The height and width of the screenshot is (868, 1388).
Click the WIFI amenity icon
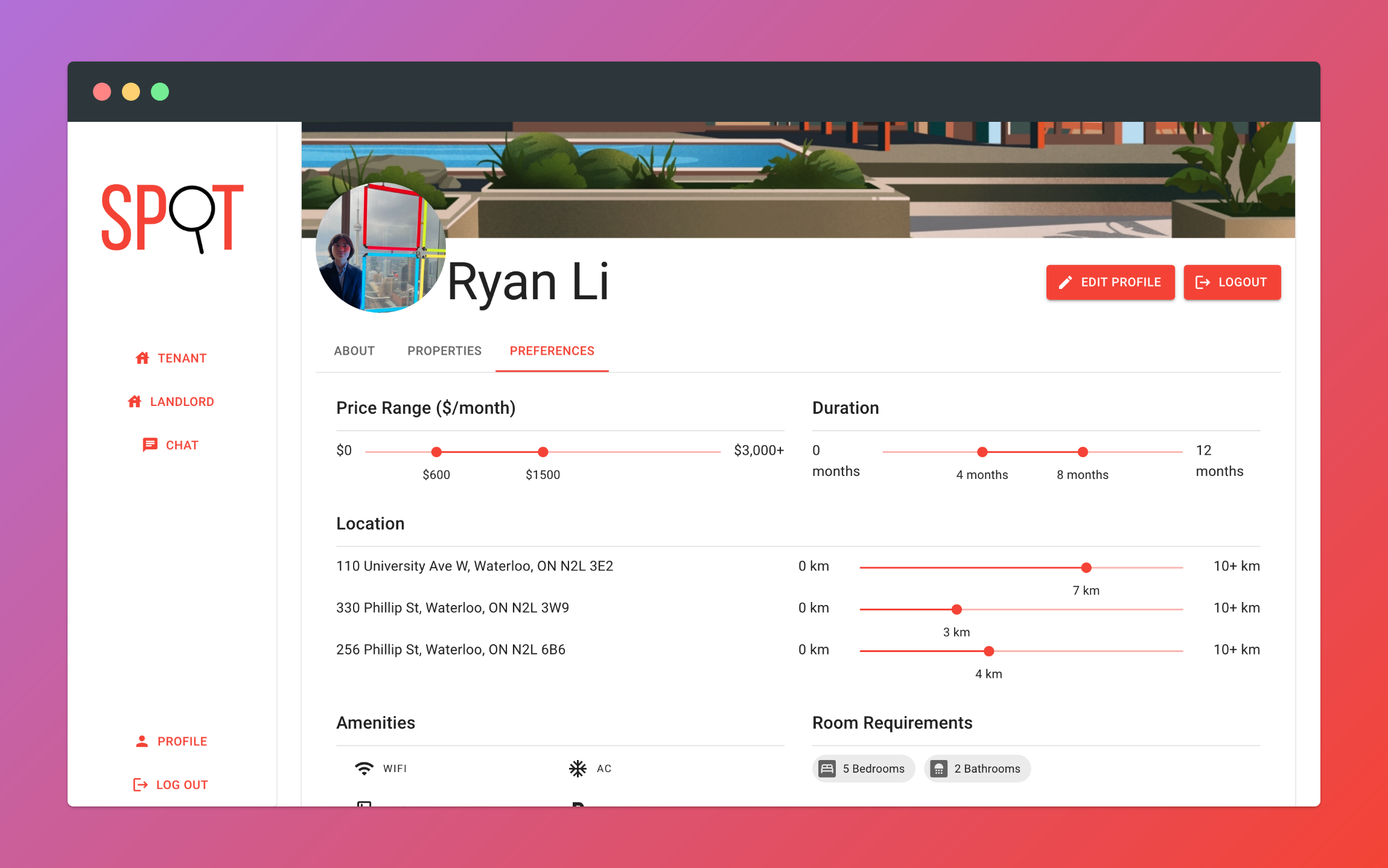coord(364,768)
